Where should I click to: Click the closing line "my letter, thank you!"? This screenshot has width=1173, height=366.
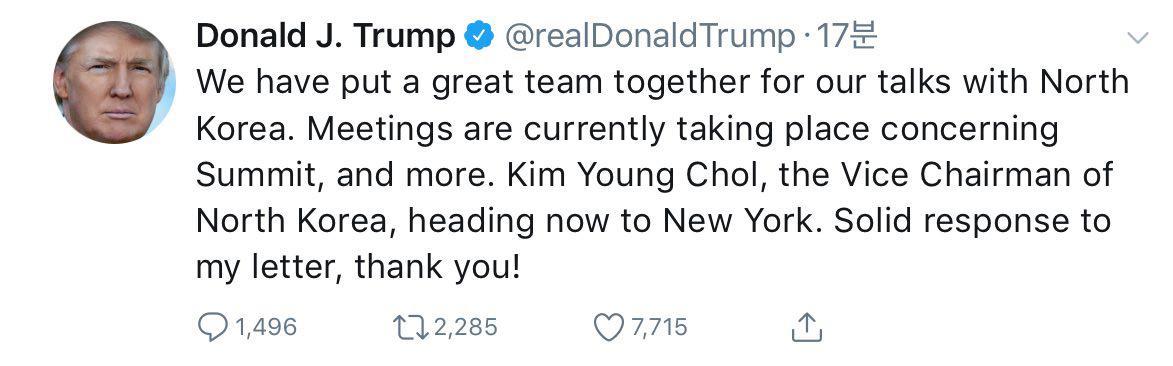(358, 268)
